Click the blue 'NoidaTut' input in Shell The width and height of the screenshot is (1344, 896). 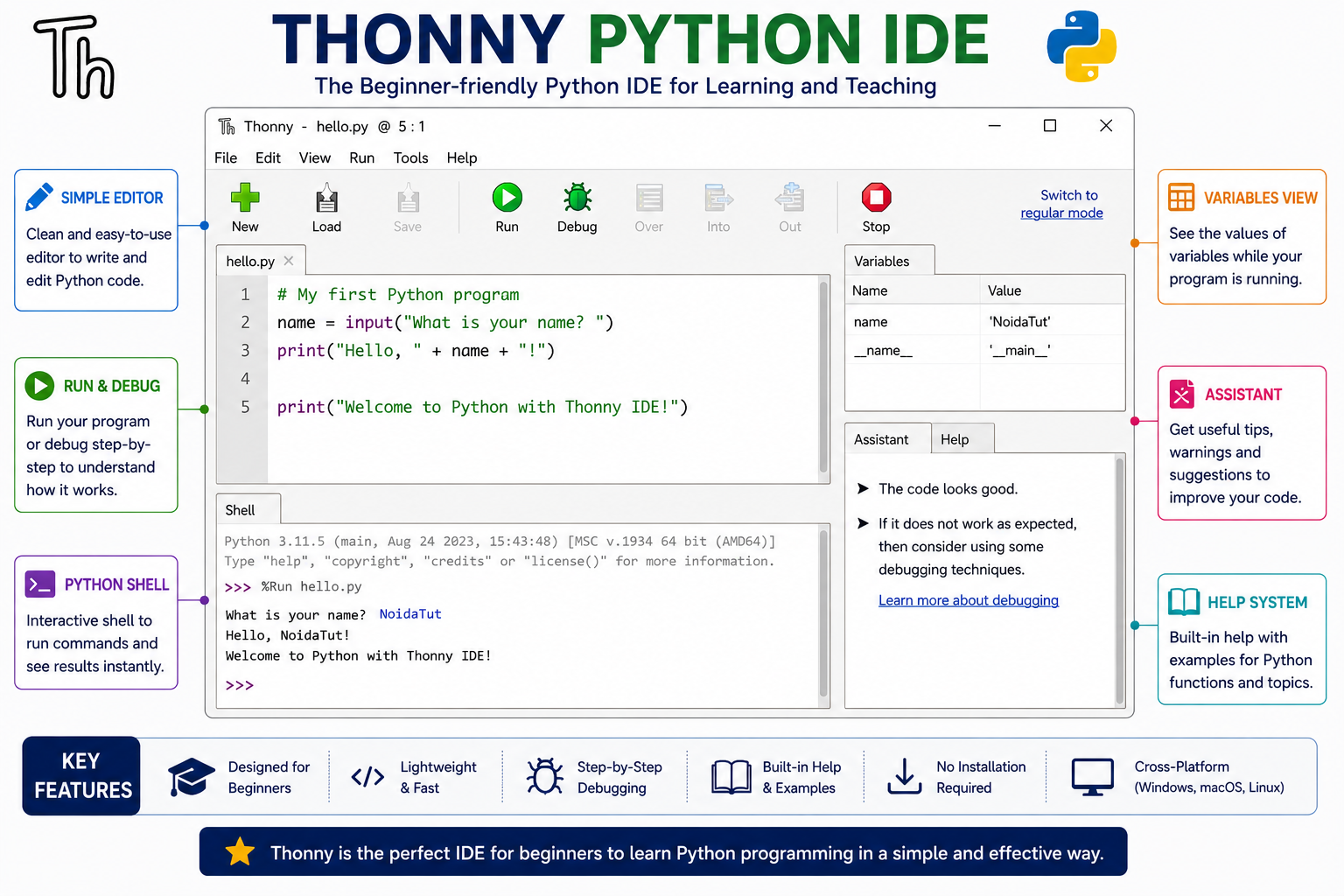pyautogui.click(x=410, y=614)
